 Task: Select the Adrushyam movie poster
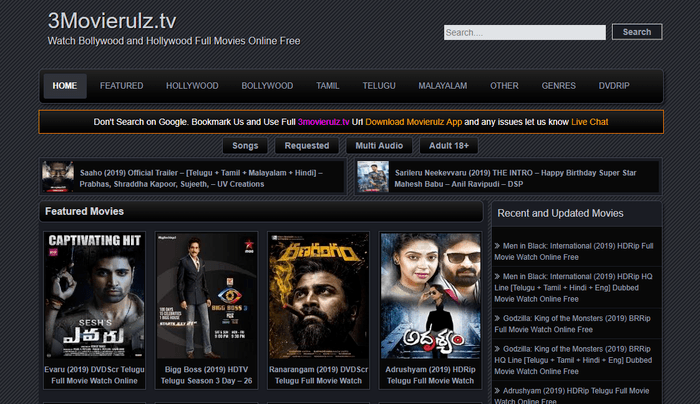click(430, 296)
